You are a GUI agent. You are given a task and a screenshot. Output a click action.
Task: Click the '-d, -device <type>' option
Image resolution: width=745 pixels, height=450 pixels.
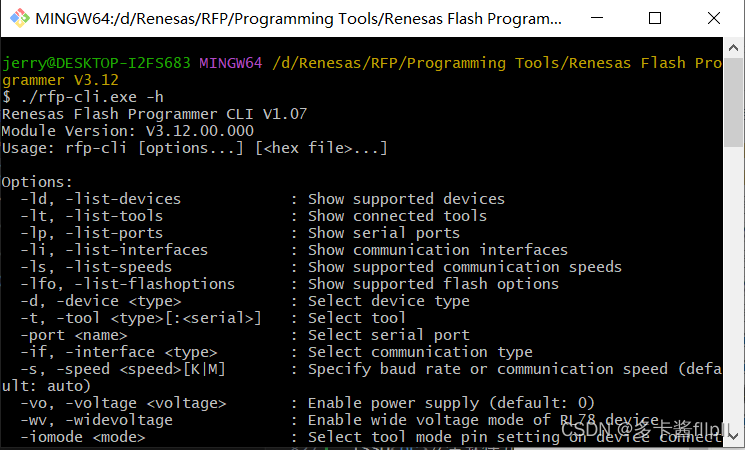[x=101, y=301]
